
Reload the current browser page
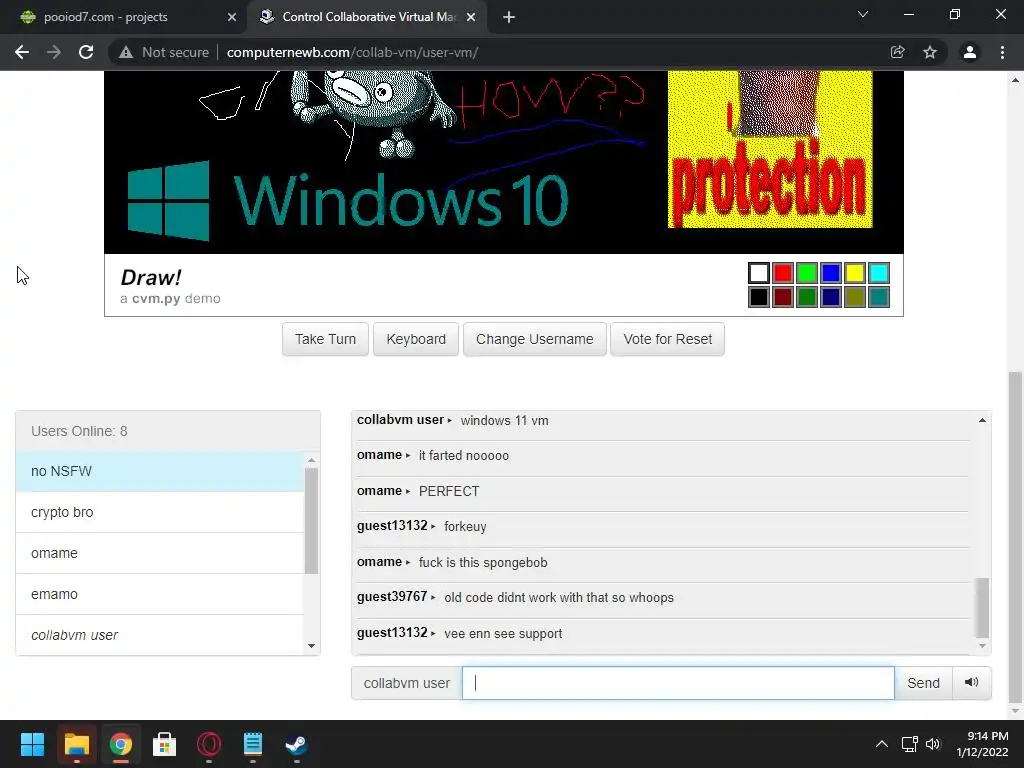[x=86, y=52]
